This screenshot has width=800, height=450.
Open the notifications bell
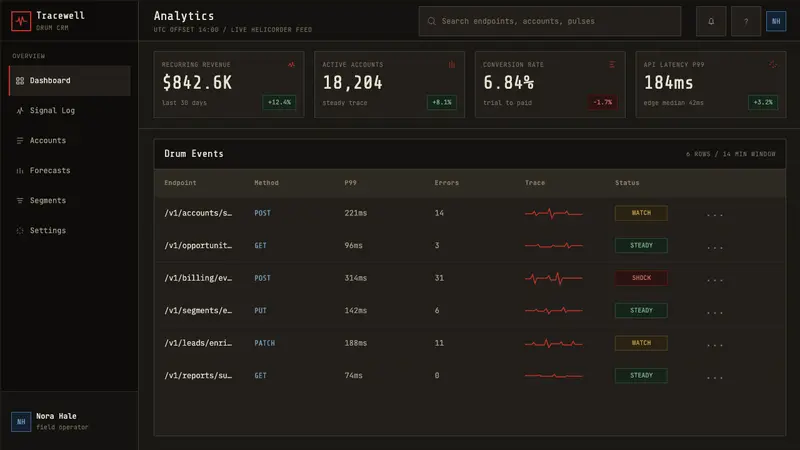[711, 21]
